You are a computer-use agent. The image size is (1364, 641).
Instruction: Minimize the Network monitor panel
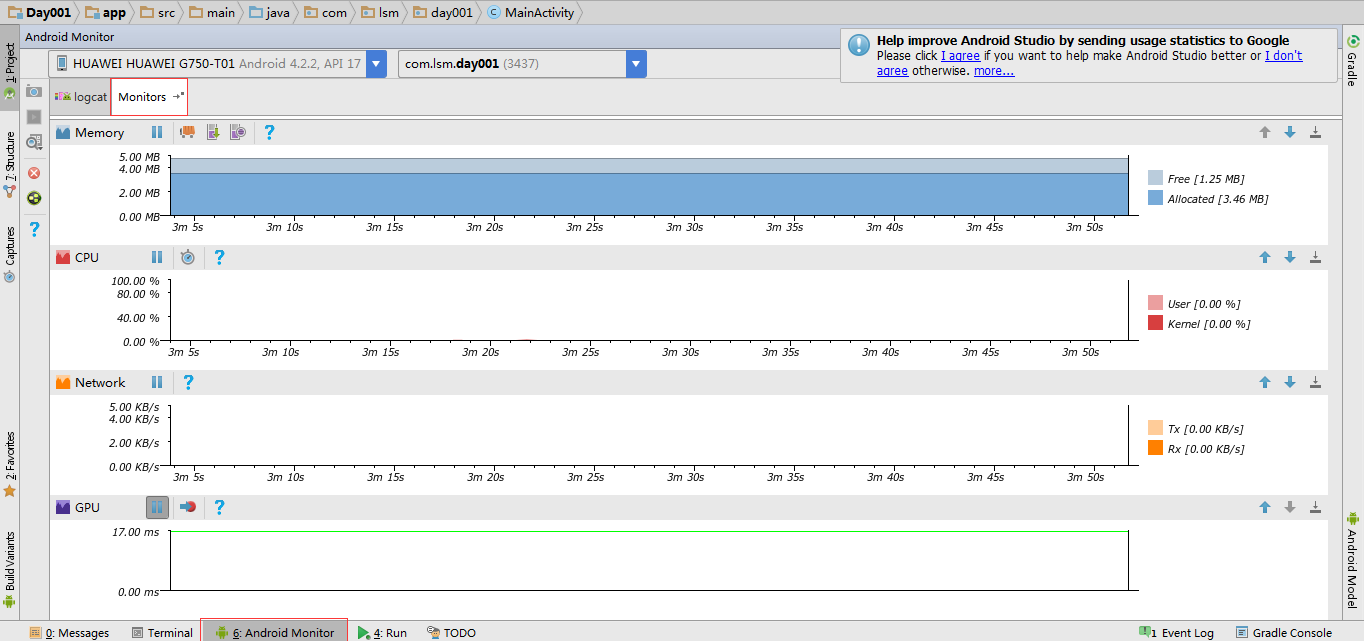(x=1315, y=382)
